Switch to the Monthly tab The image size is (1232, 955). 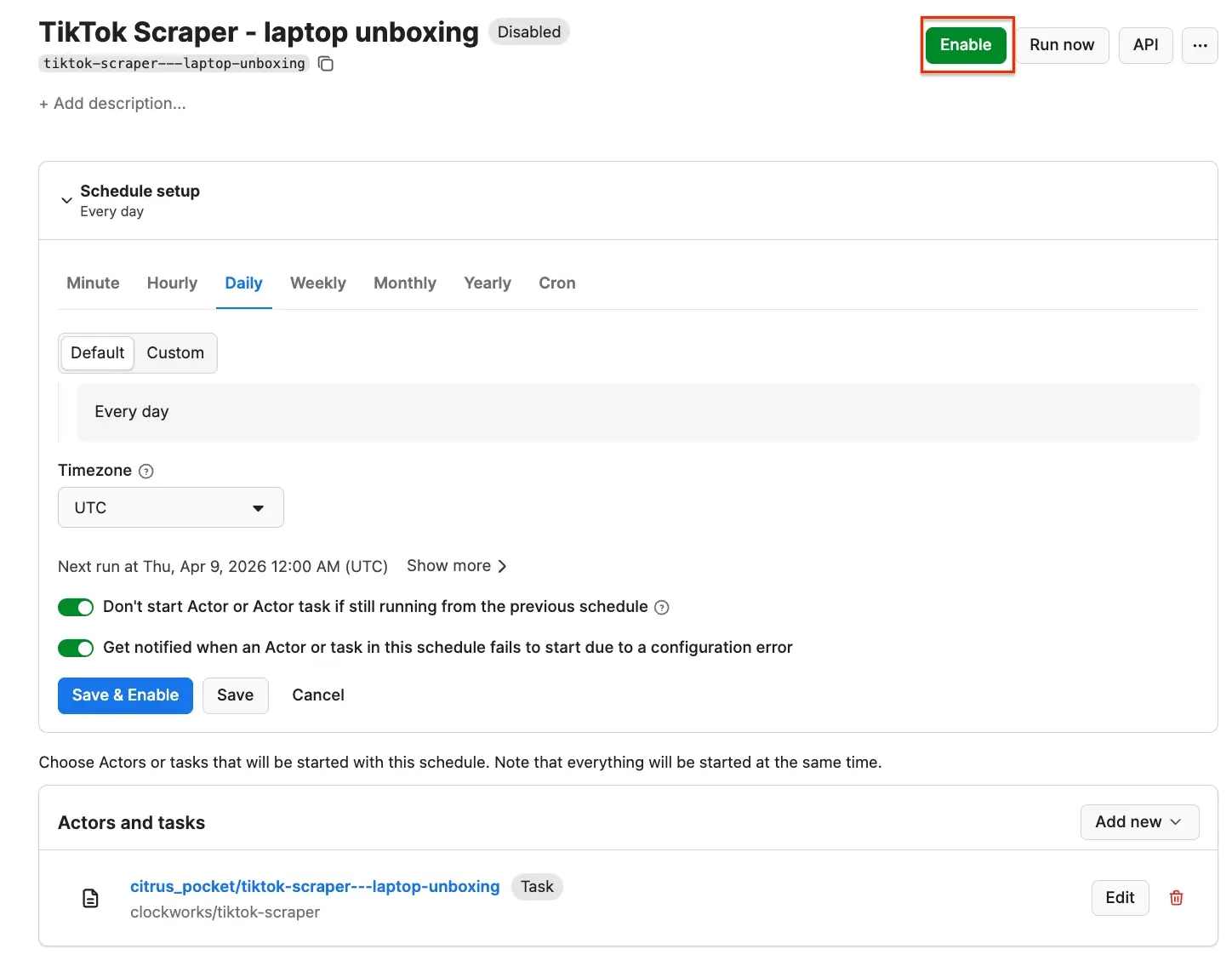tap(405, 283)
